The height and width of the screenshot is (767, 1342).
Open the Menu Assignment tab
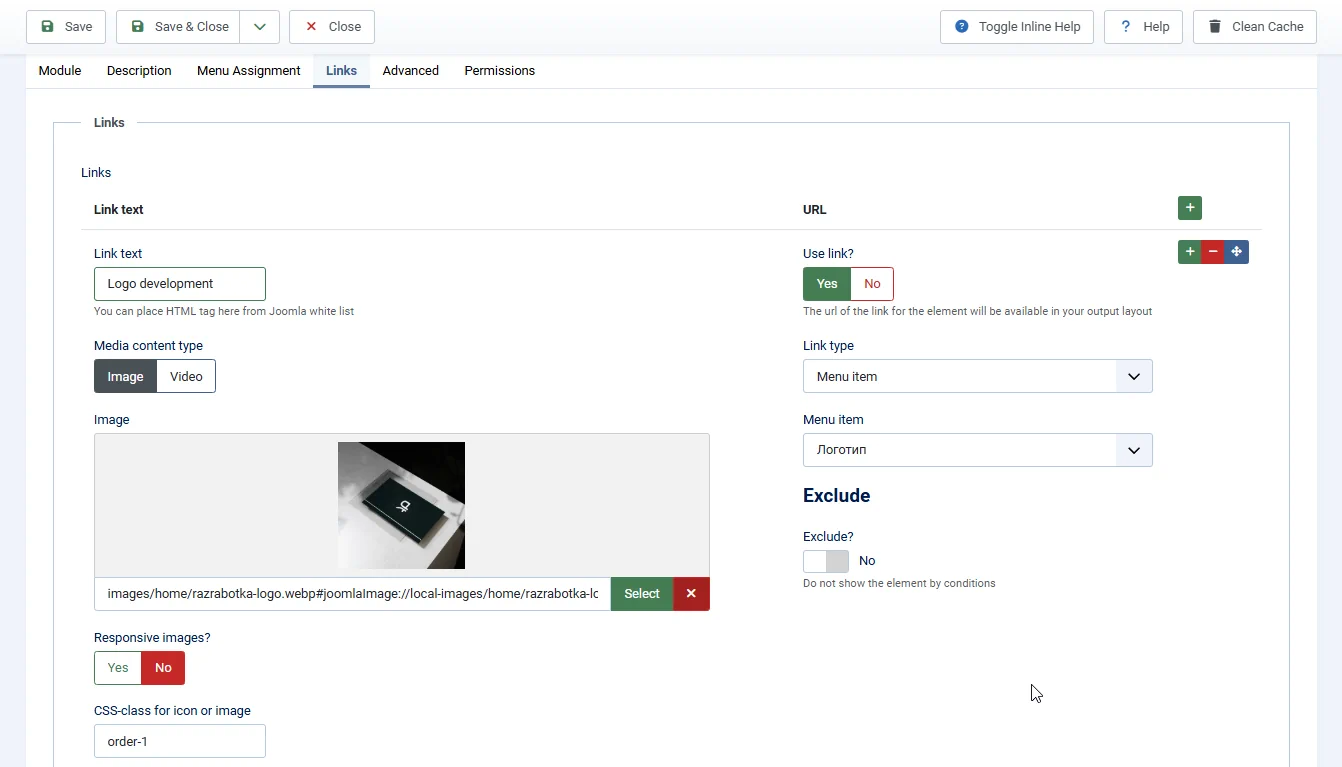pyautogui.click(x=248, y=71)
